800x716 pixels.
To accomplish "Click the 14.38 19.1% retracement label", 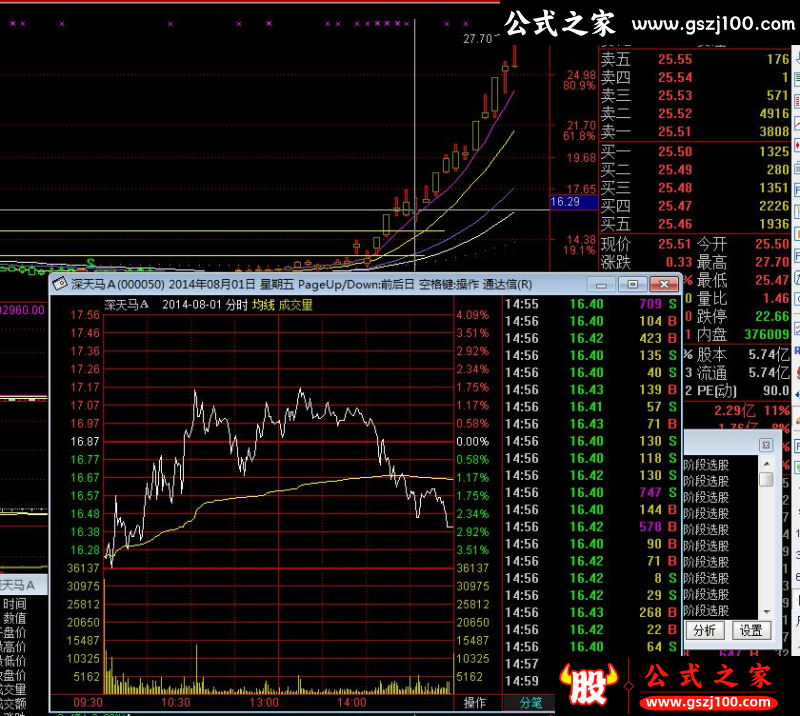I will (x=580, y=245).
